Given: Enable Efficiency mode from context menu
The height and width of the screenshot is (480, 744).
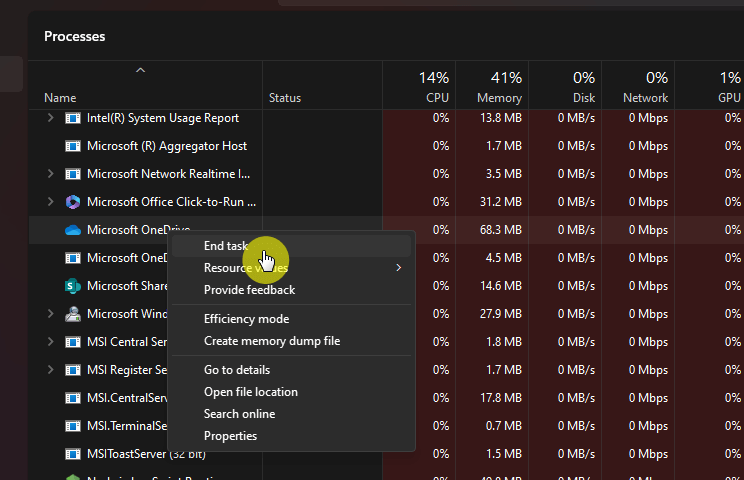Looking at the screenshot, I should pyautogui.click(x=291, y=319).
